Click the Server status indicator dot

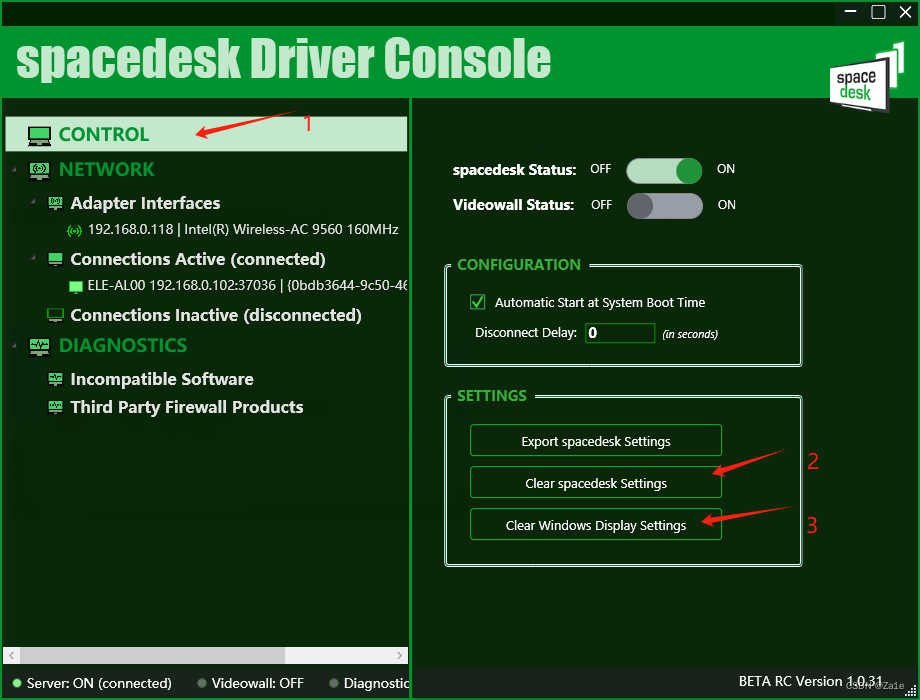(17, 683)
